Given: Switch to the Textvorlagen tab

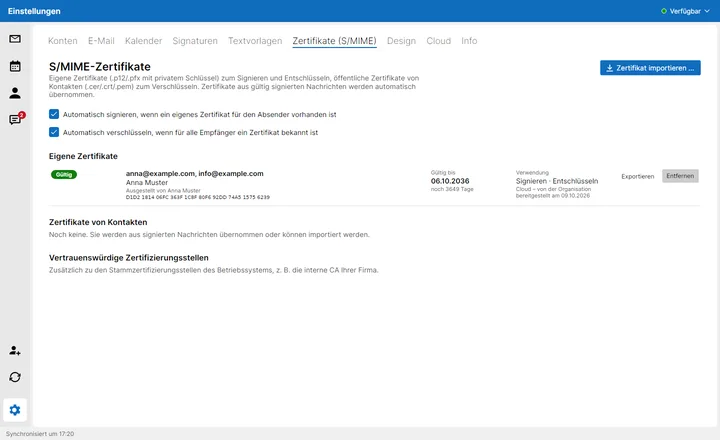Looking at the screenshot, I should coord(255,41).
